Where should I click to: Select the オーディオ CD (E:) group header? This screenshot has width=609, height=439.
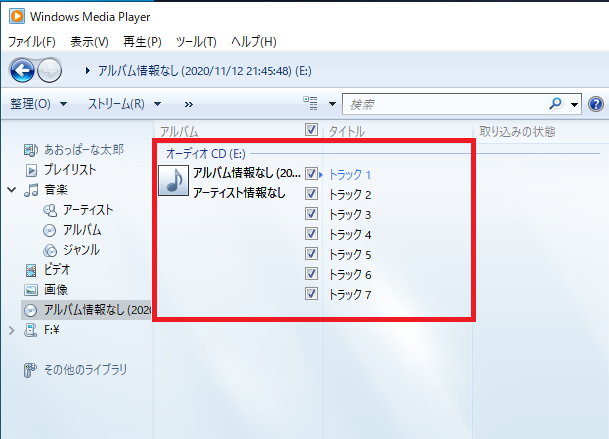[206, 154]
